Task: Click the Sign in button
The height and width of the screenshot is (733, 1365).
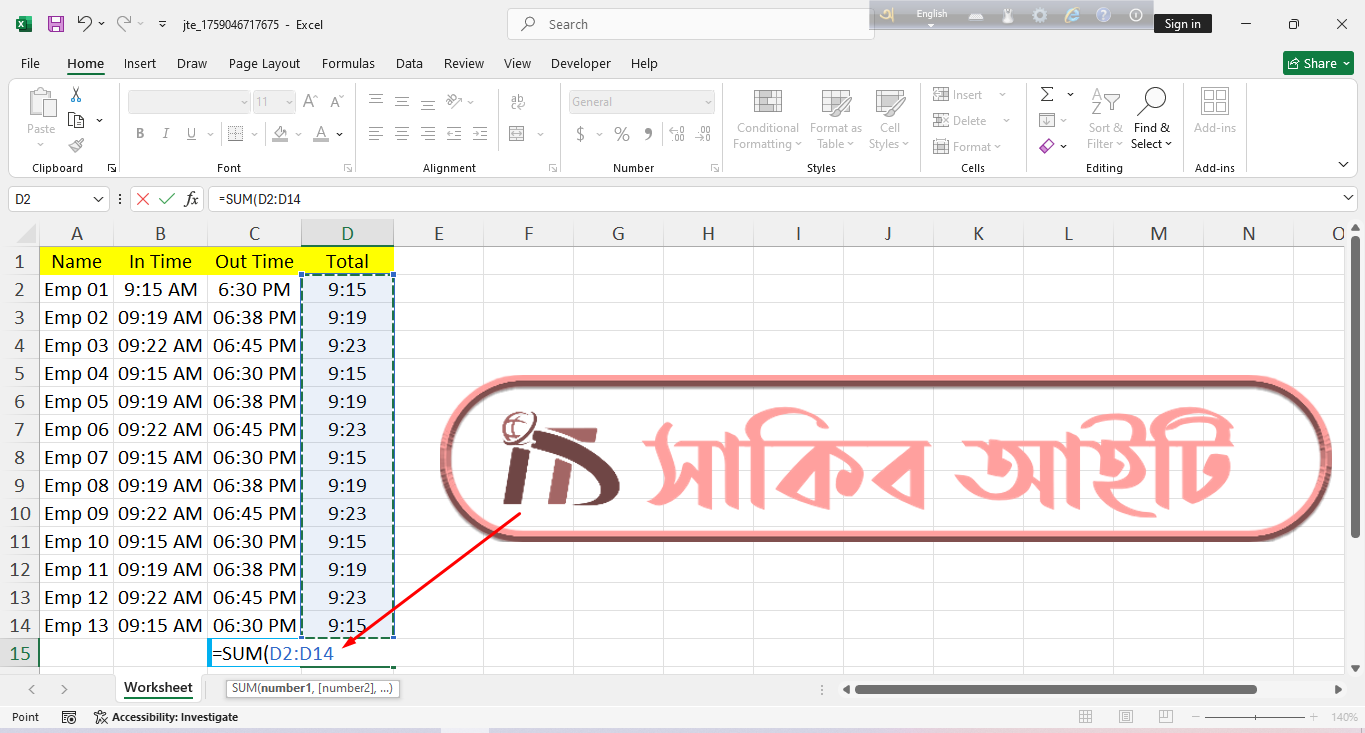Action: [x=1182, y=24]
